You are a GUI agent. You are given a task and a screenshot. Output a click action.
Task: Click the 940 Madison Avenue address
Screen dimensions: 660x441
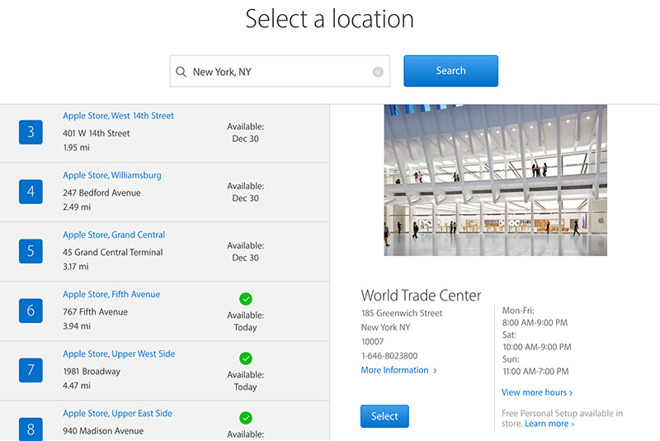(103, 431)
